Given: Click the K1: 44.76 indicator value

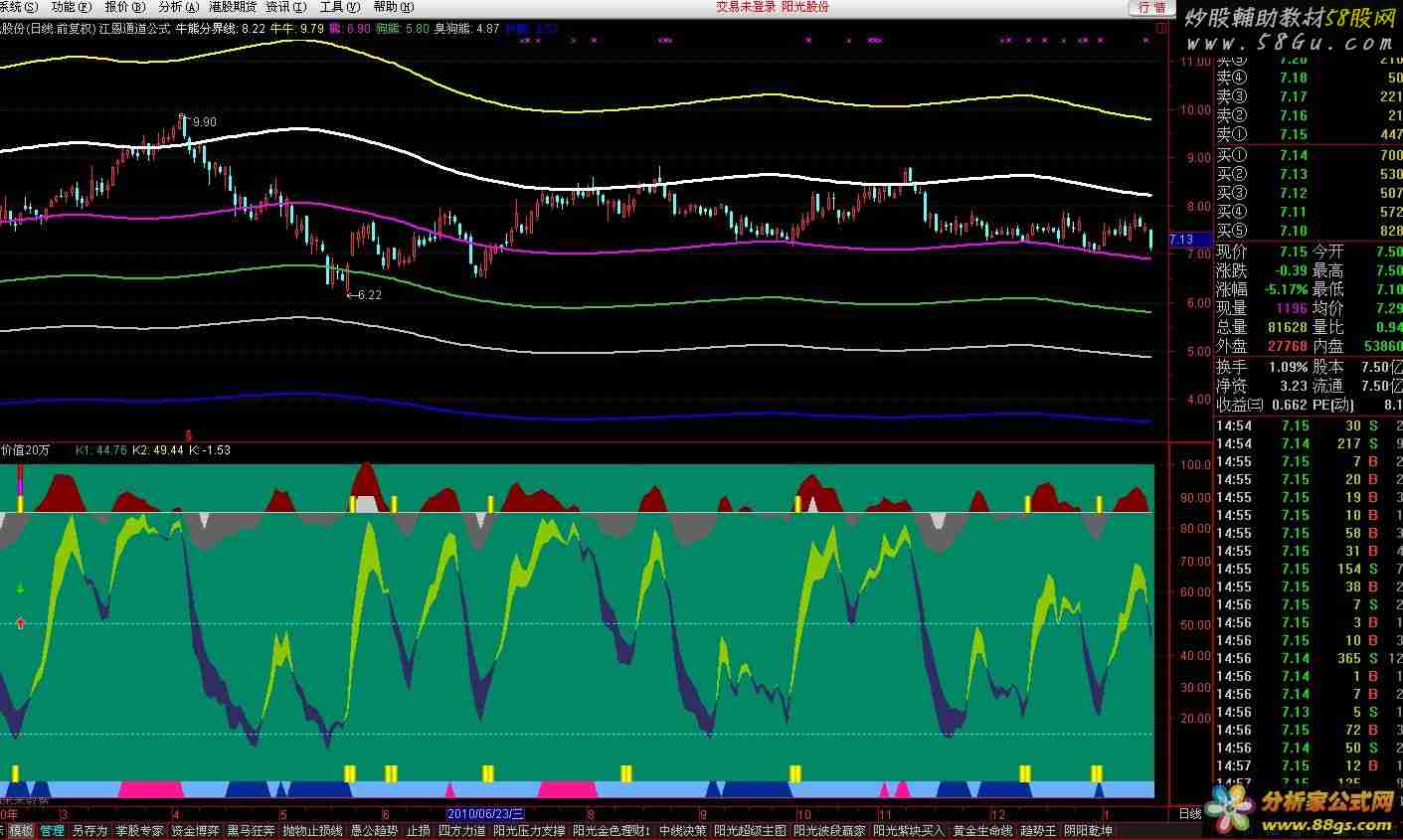Looking at the screenshot, I should 100,450.
